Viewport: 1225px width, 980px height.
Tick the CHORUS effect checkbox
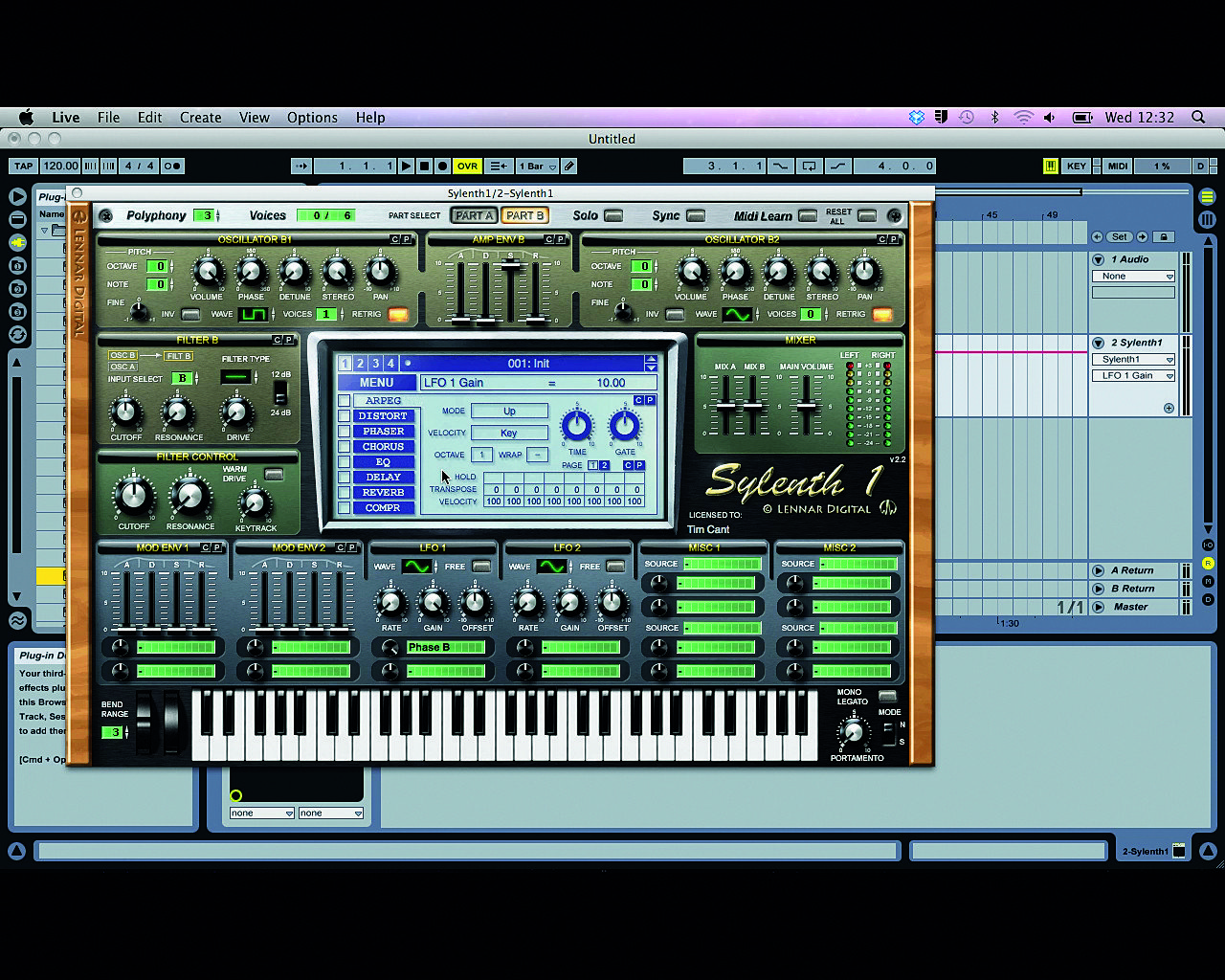344,447
